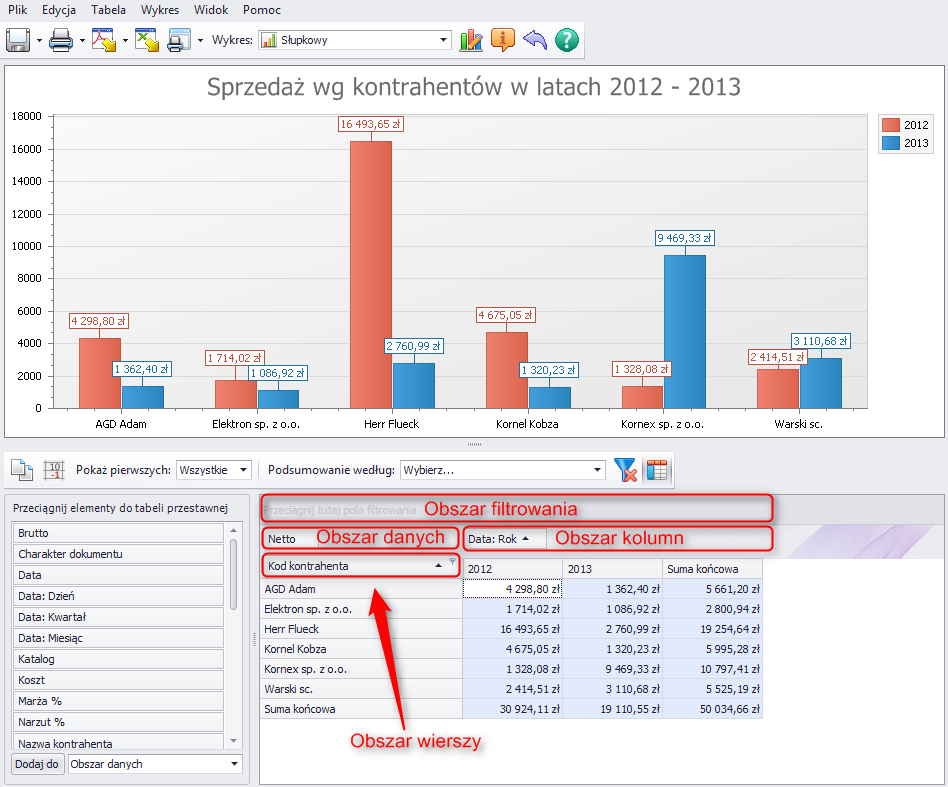Click the printer icon in toolbar
The width and height of the screenshot is (948, 787).
pyautogui.click(x=61, y=40)
